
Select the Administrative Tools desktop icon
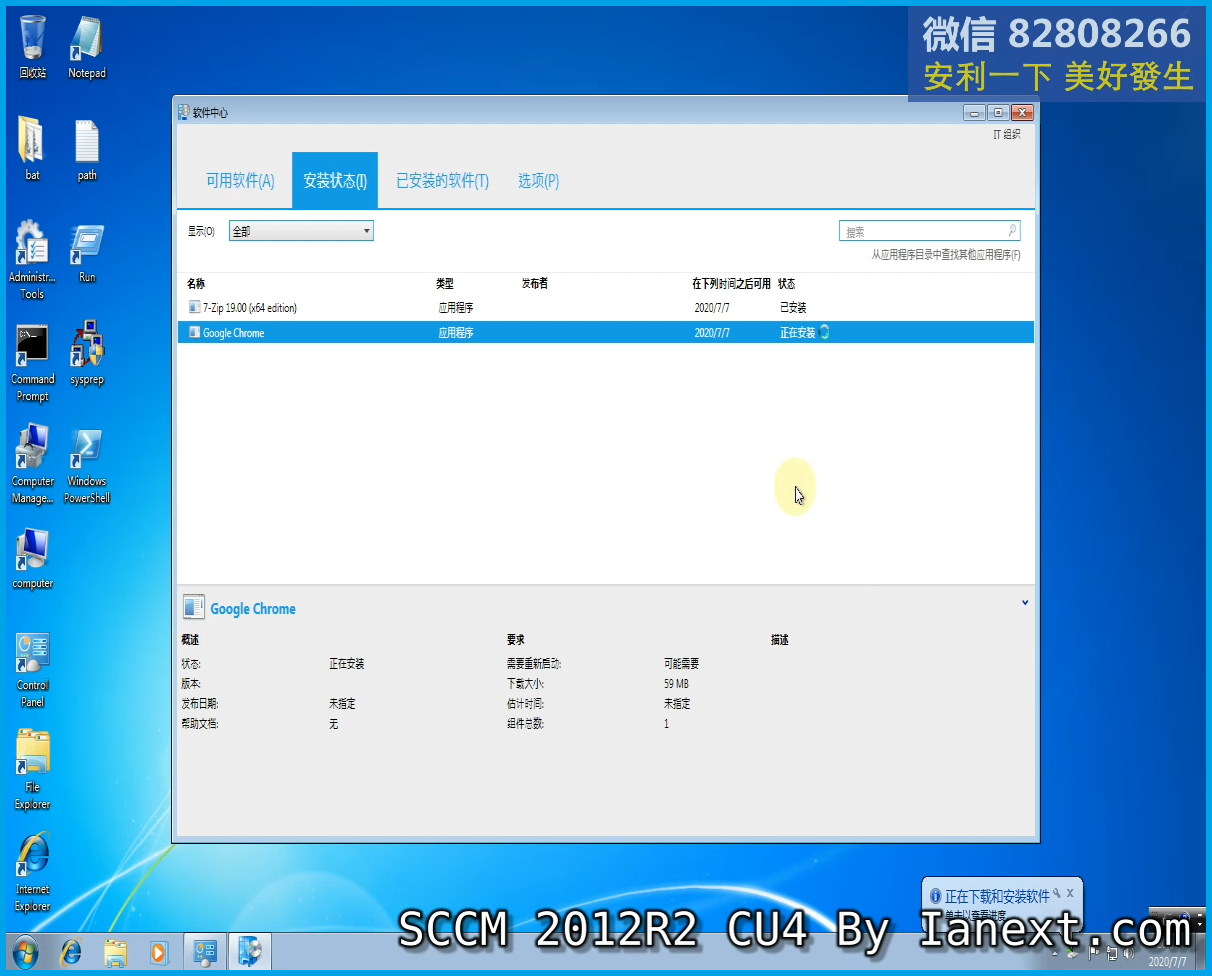32,260
